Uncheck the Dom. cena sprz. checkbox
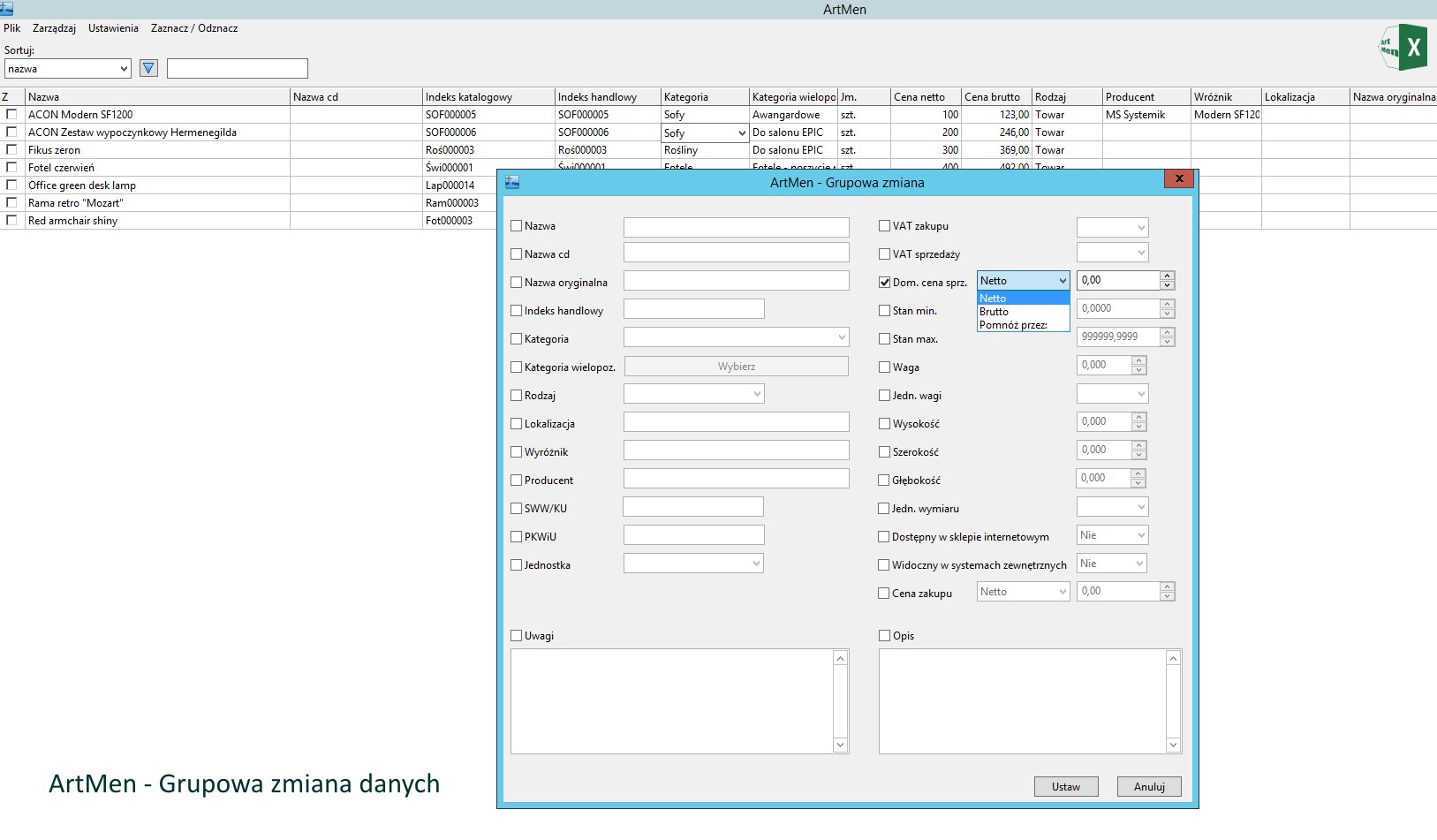This screenshot has height=840, width=1437. click(x=884, y=283)
